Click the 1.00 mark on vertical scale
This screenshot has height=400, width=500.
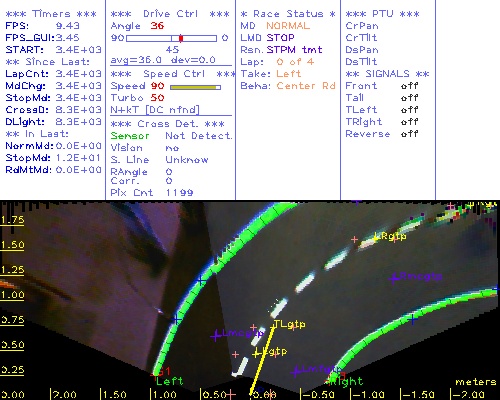12,295
